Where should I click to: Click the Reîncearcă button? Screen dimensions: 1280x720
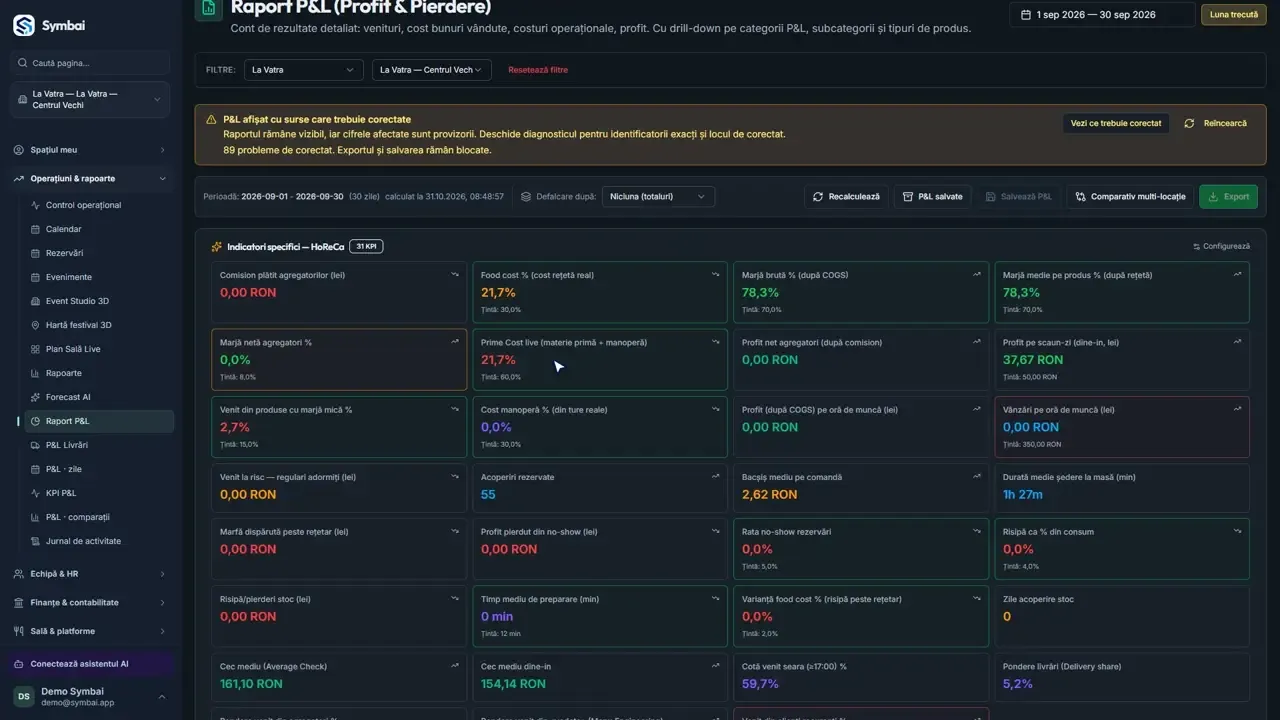1216,123
